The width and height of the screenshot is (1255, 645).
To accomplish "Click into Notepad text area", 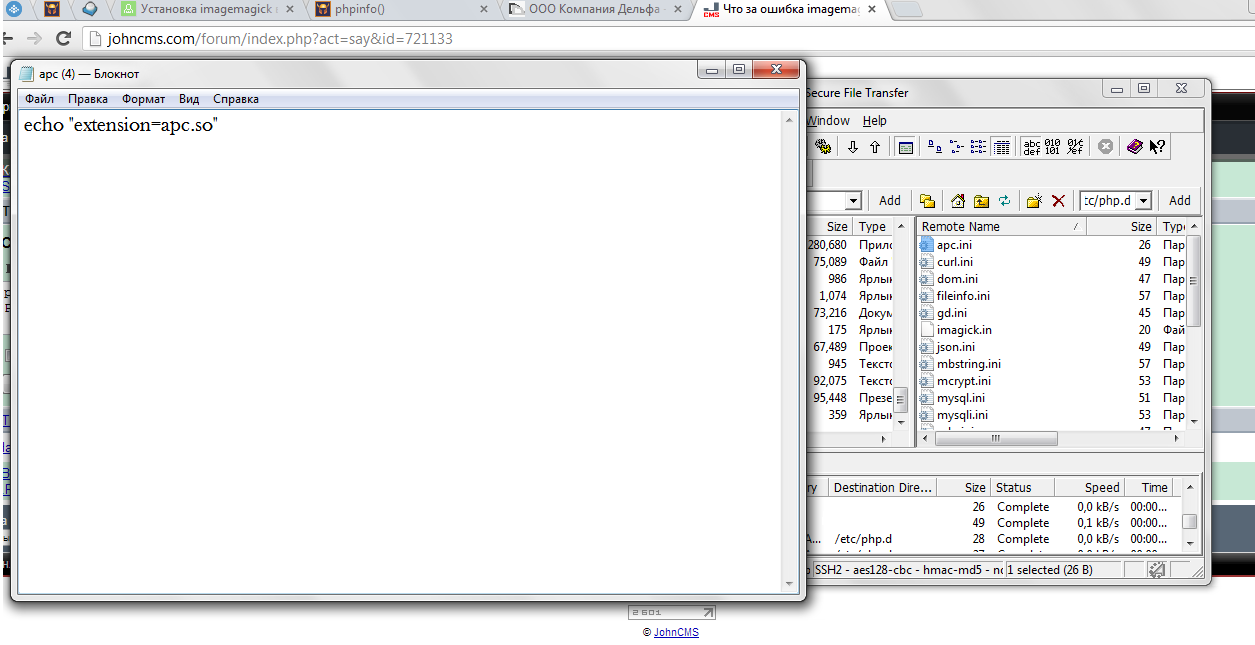I will [x=400, y=350].
